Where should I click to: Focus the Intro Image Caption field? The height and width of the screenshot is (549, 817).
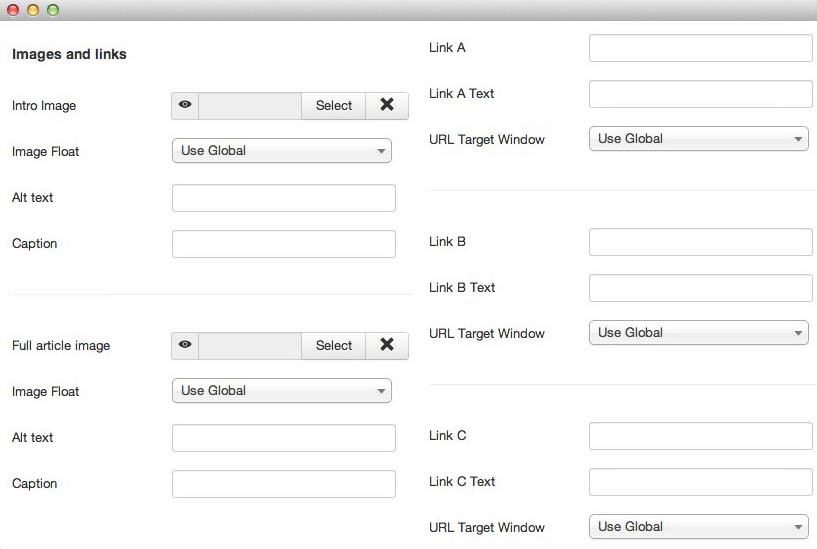[x=284, y=244]
